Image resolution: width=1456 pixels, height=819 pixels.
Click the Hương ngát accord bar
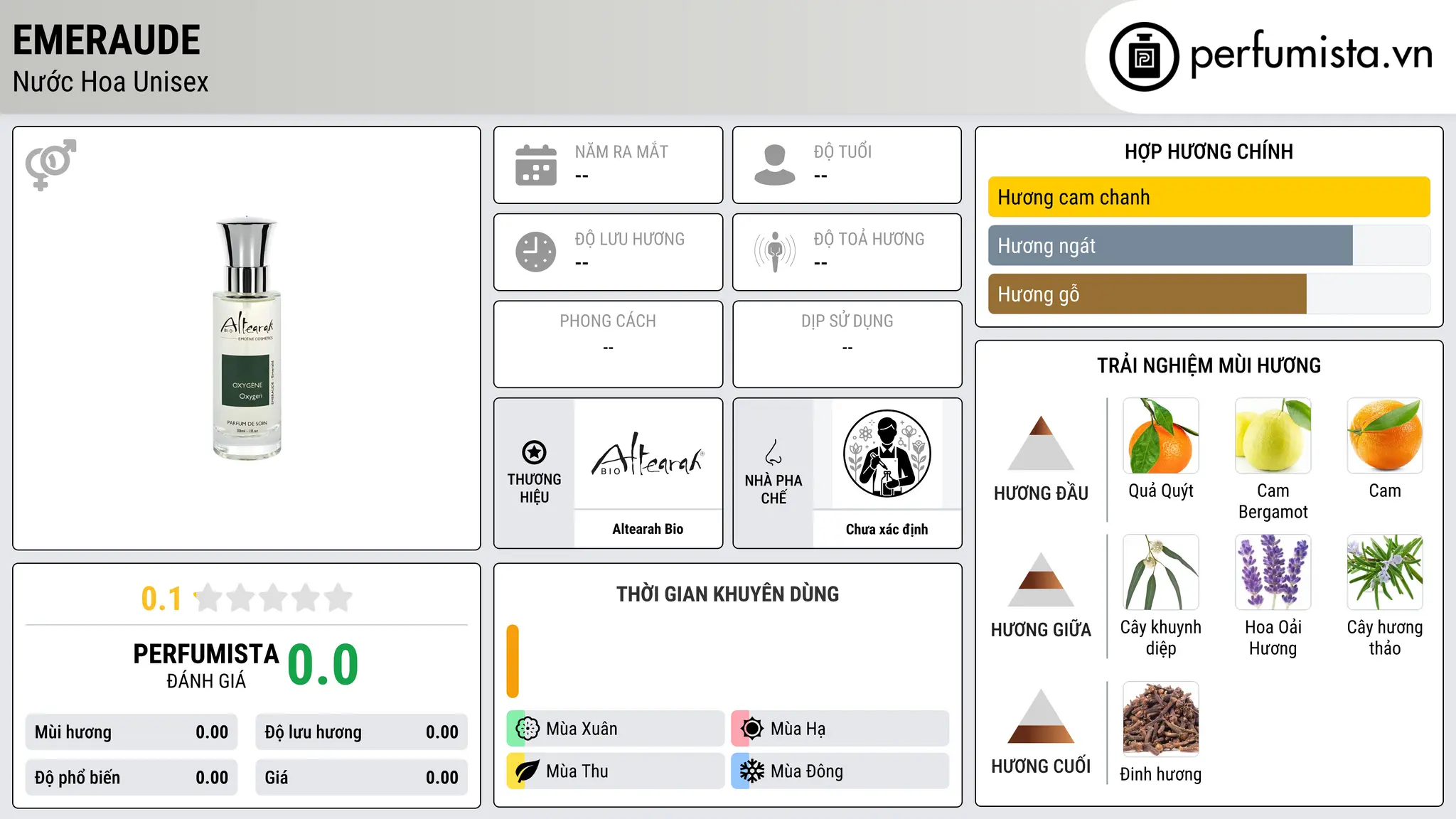point(1209,245)
